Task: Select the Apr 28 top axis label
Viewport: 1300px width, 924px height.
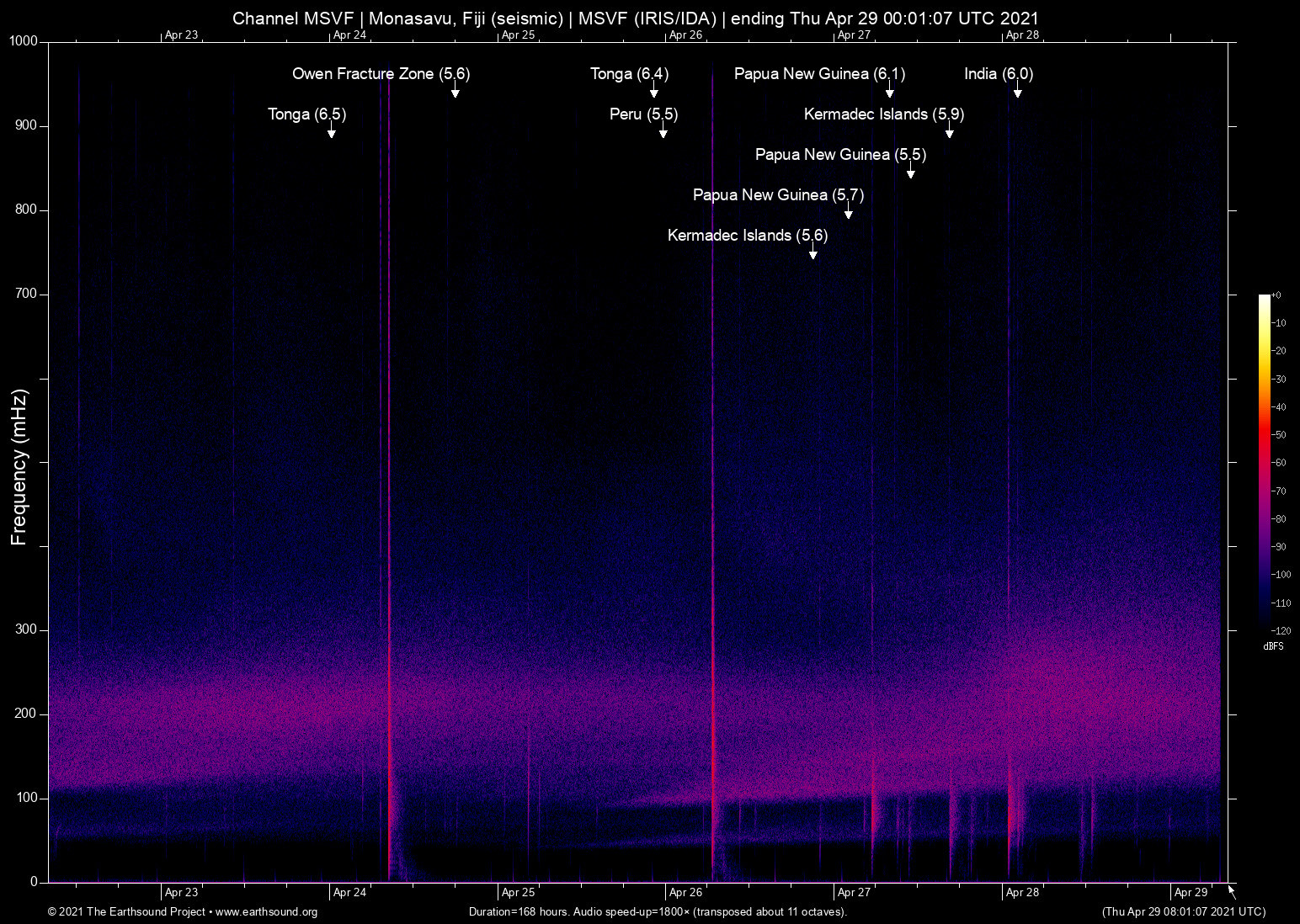Action: (x=1021, y=35)
